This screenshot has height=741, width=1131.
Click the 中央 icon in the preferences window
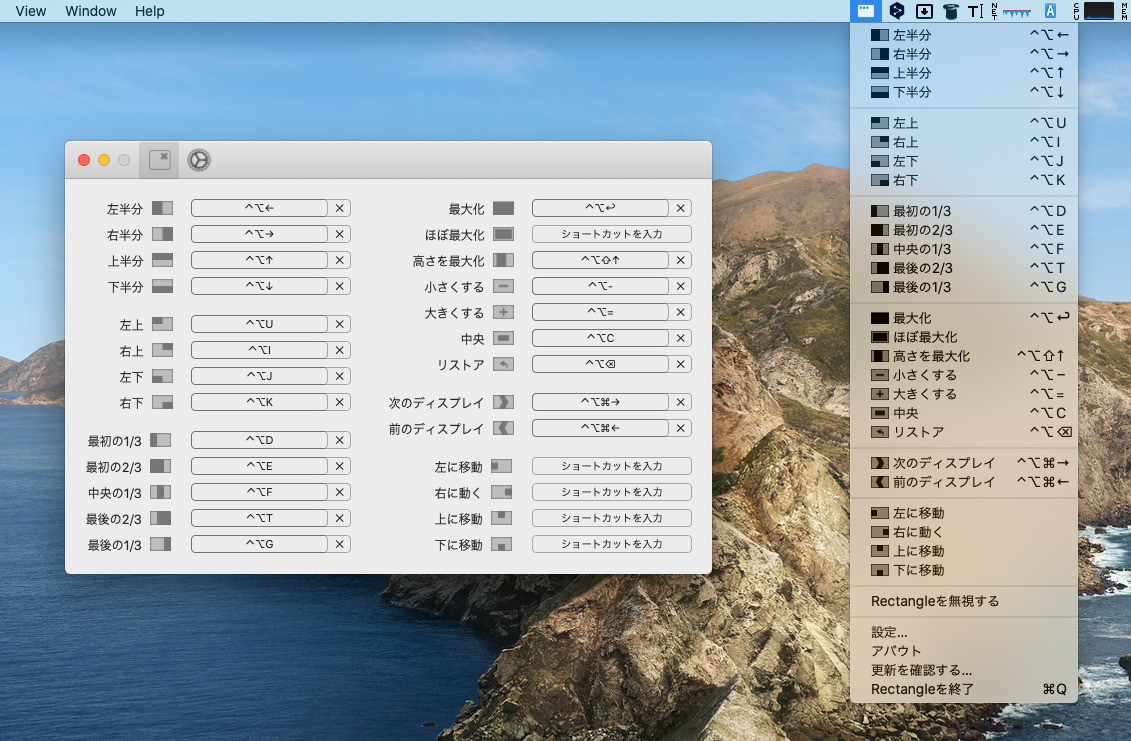(x=503, y=339)
